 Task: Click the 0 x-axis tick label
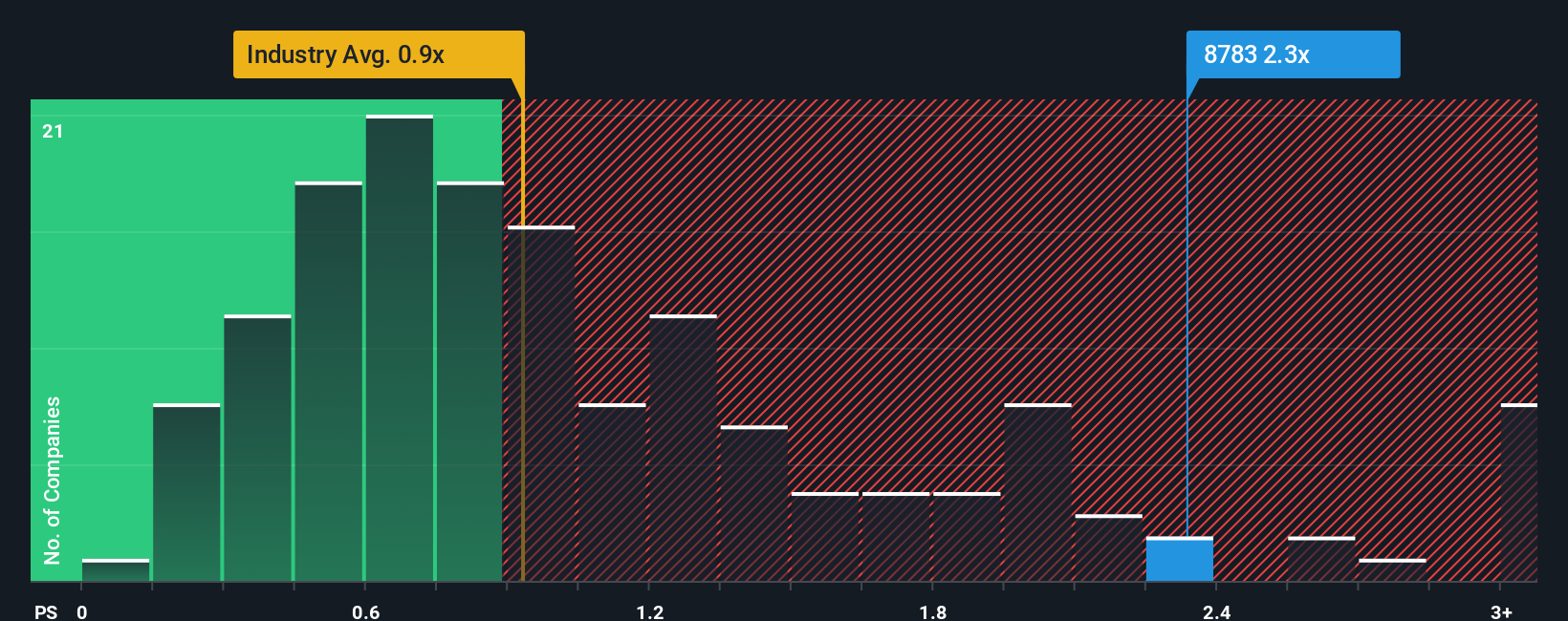tap(82, 611)
